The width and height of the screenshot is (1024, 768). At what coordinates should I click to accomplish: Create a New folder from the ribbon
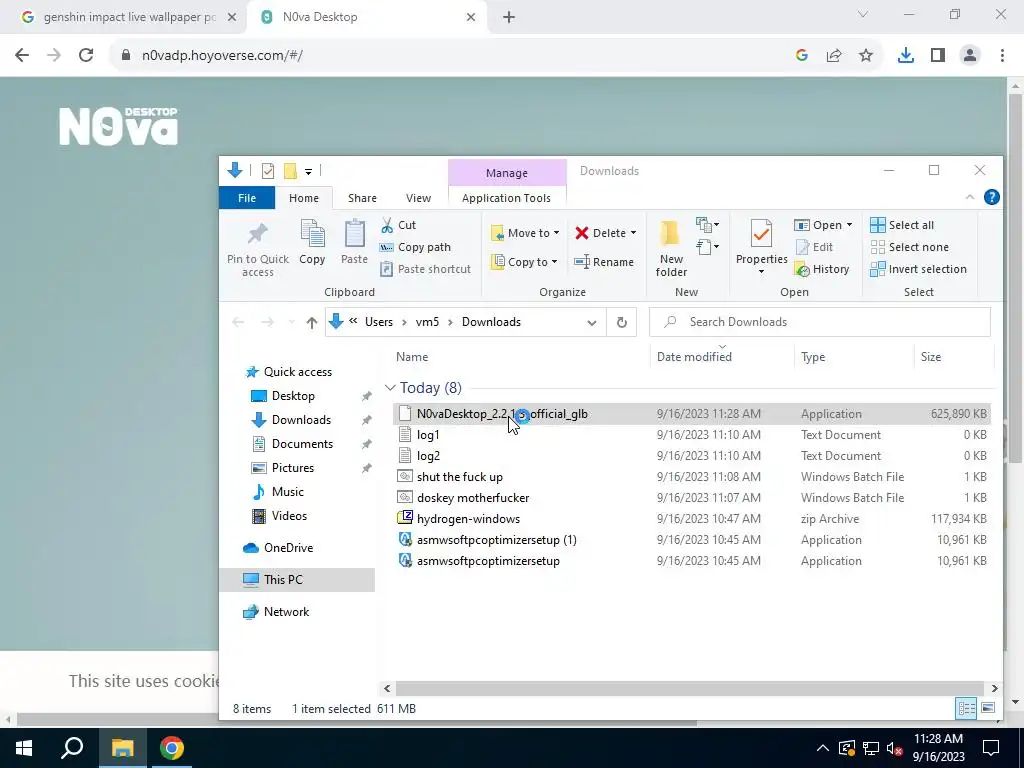pyautogui.click(x=671, y=248)
